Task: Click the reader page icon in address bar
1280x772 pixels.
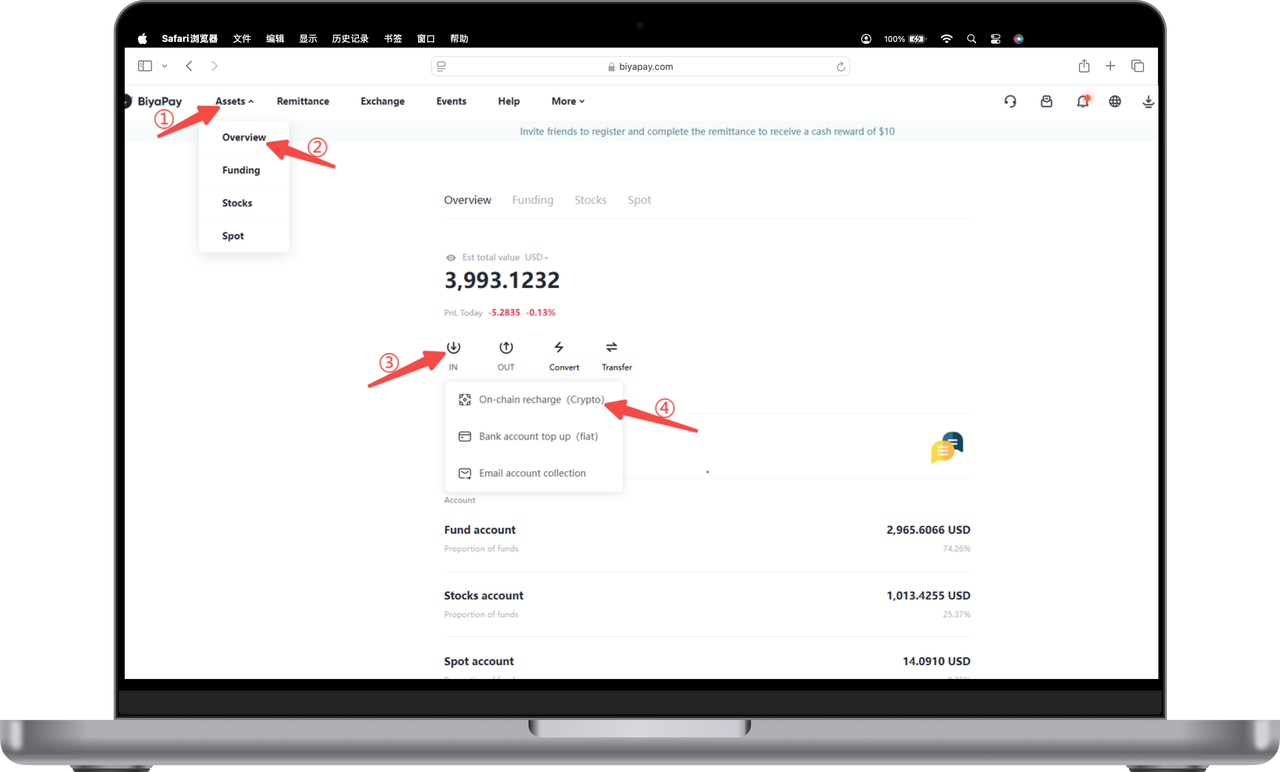Action: point(441,67)
